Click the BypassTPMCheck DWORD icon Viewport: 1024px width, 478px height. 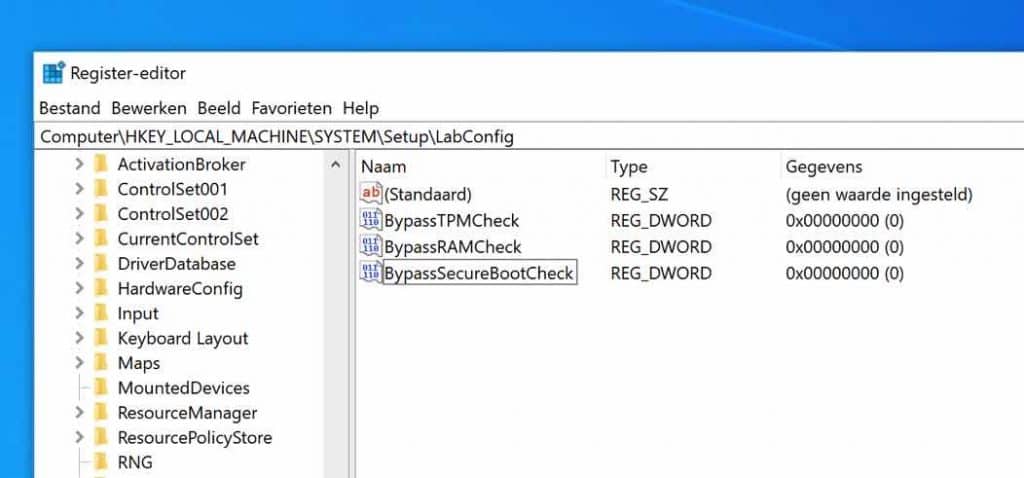(x=371, y=219)
